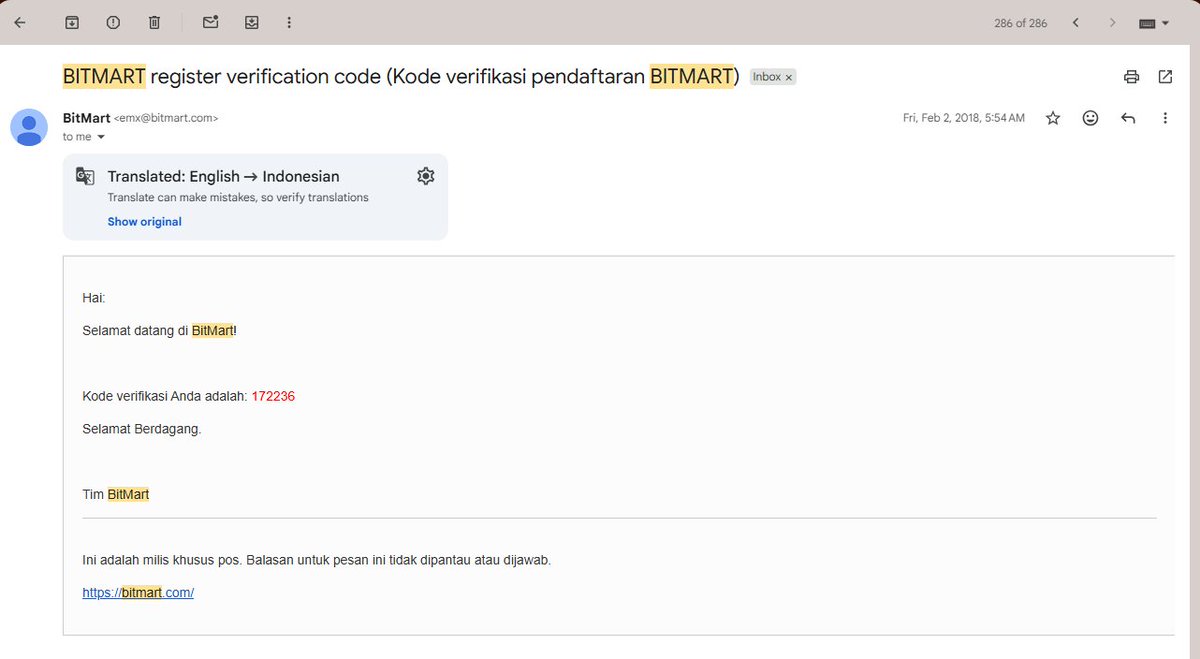Open the input tools keyboard dropdown

pos(1153,22)
